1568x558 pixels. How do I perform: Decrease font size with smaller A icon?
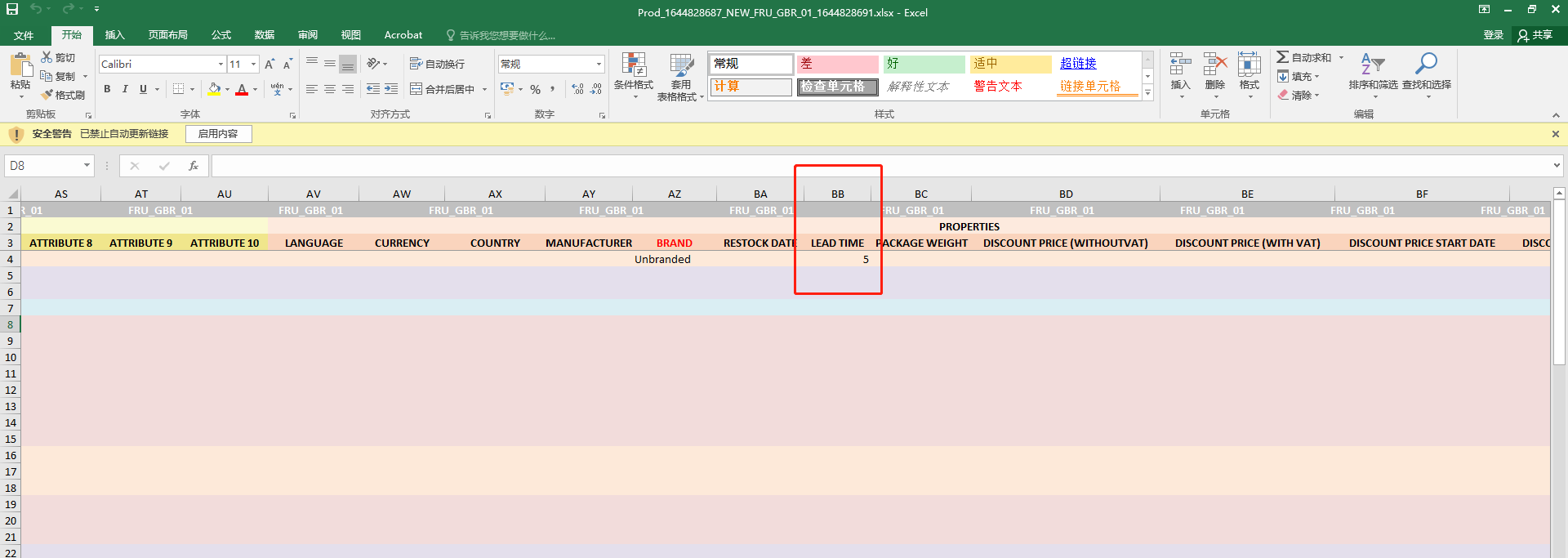pos(287,64)
